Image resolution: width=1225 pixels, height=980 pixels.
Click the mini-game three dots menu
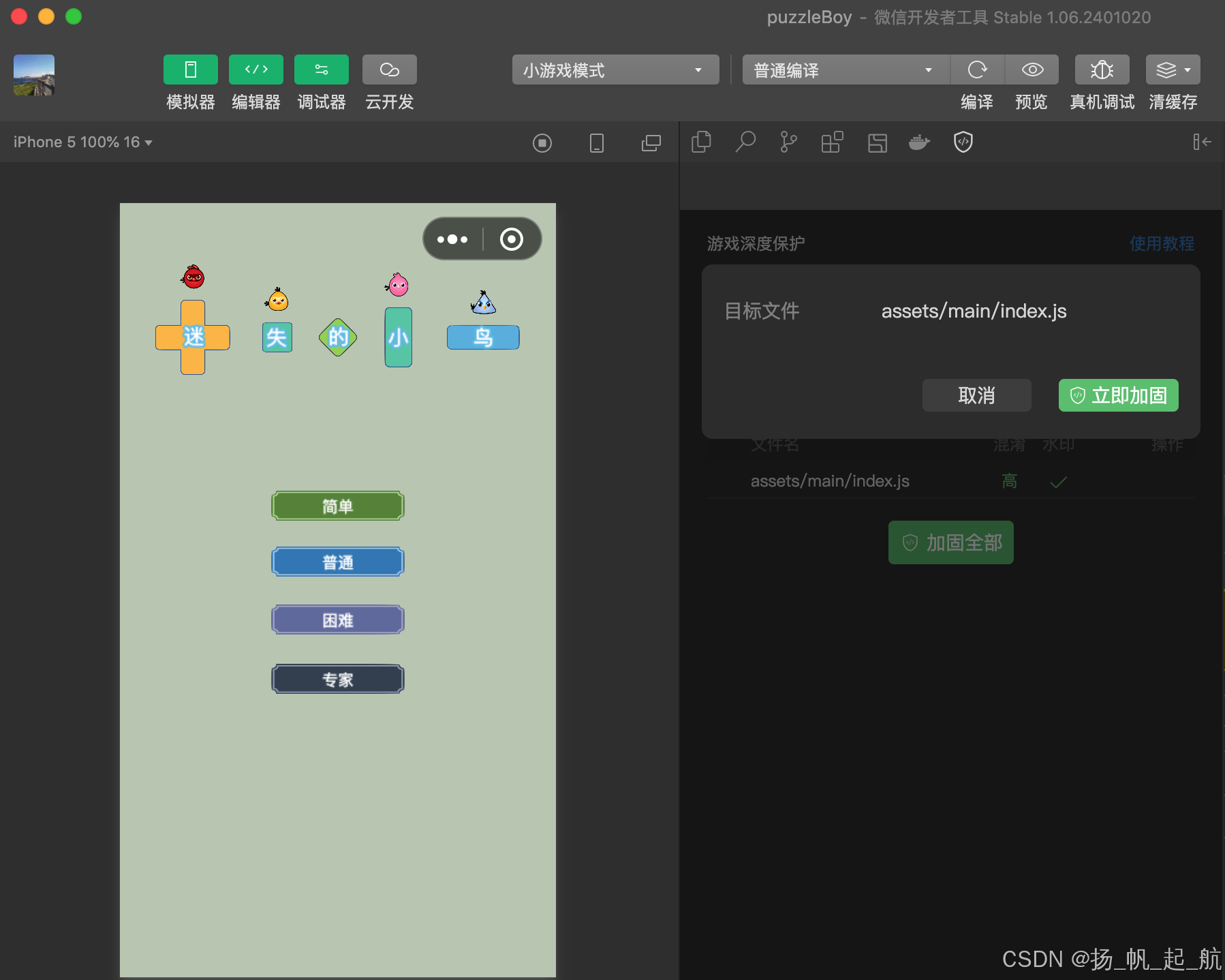452,239
